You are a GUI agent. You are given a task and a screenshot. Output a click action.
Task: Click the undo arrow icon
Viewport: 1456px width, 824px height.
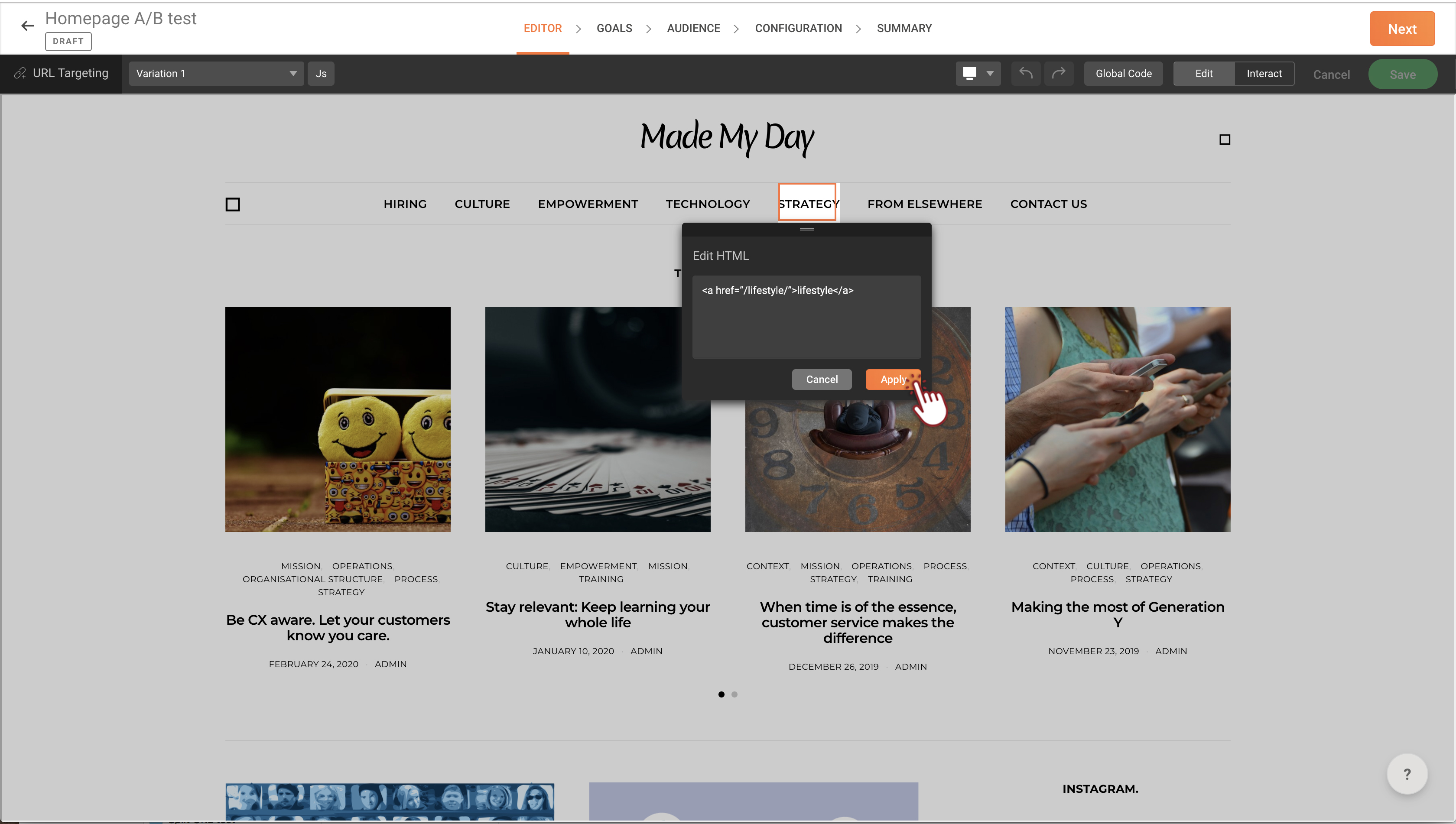pos(1026,74)
